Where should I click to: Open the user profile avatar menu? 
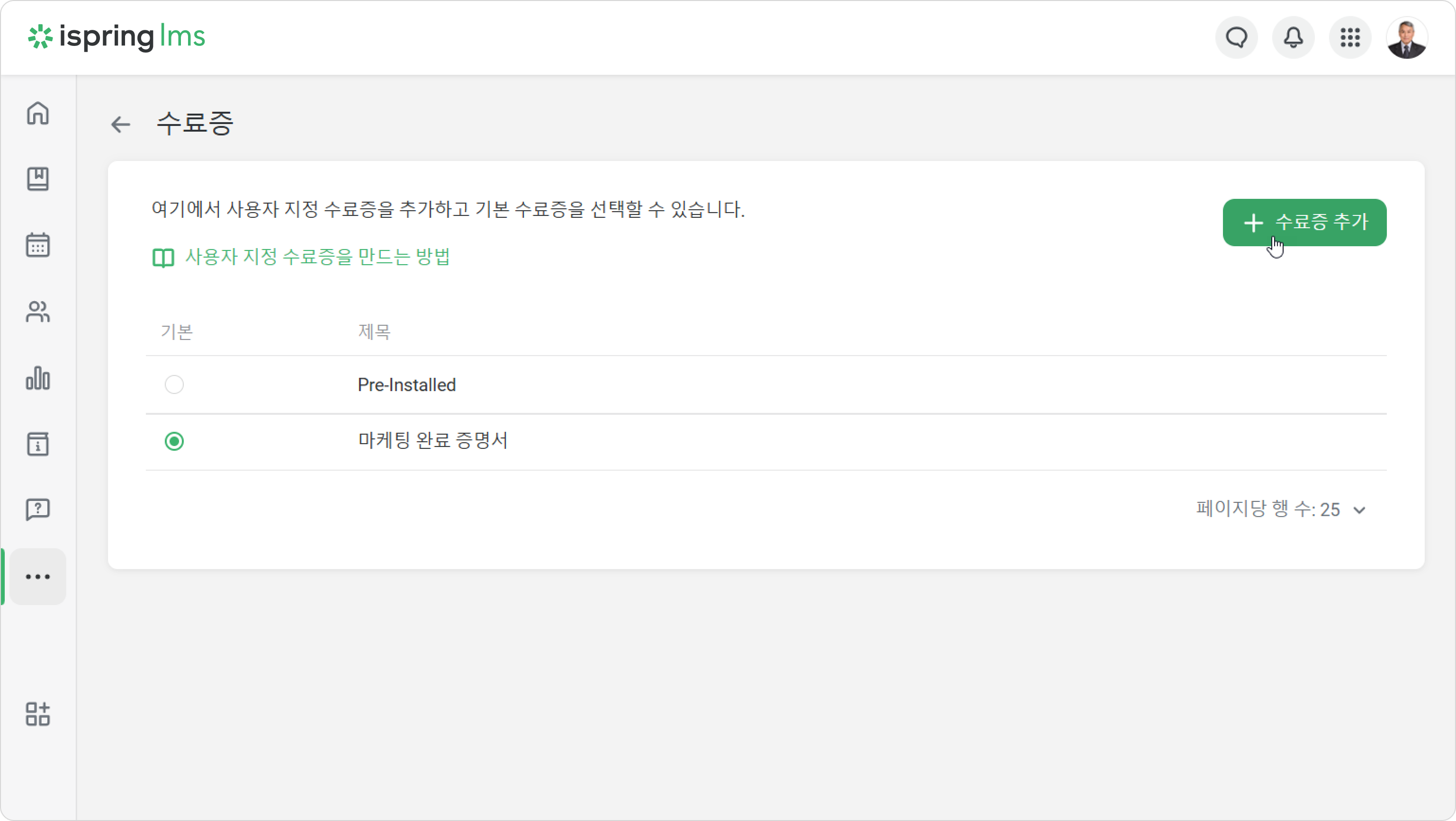coord(1407,38)
